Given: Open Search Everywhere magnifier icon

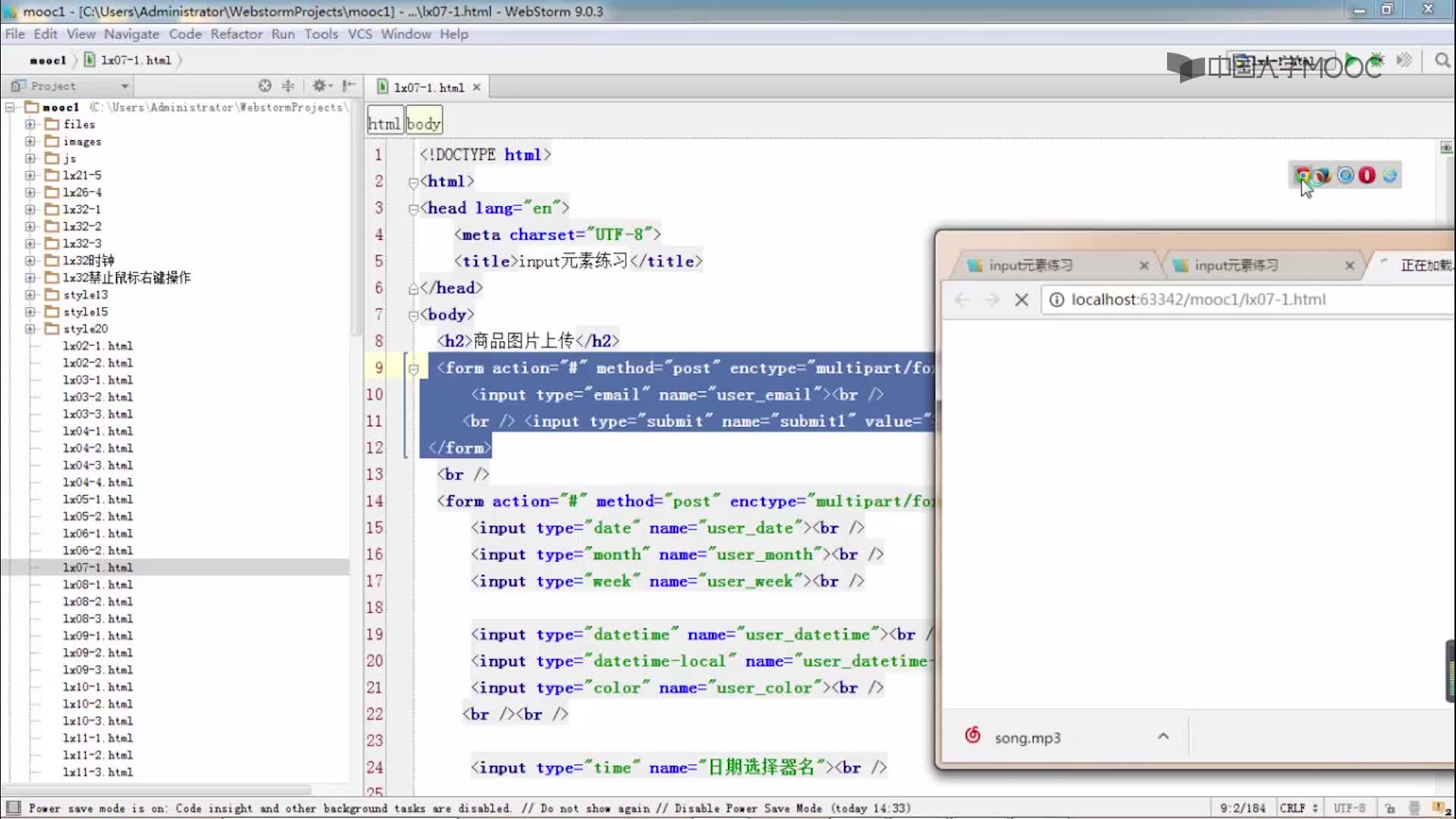Looking at the screenshot, I should coord(1442,60).
